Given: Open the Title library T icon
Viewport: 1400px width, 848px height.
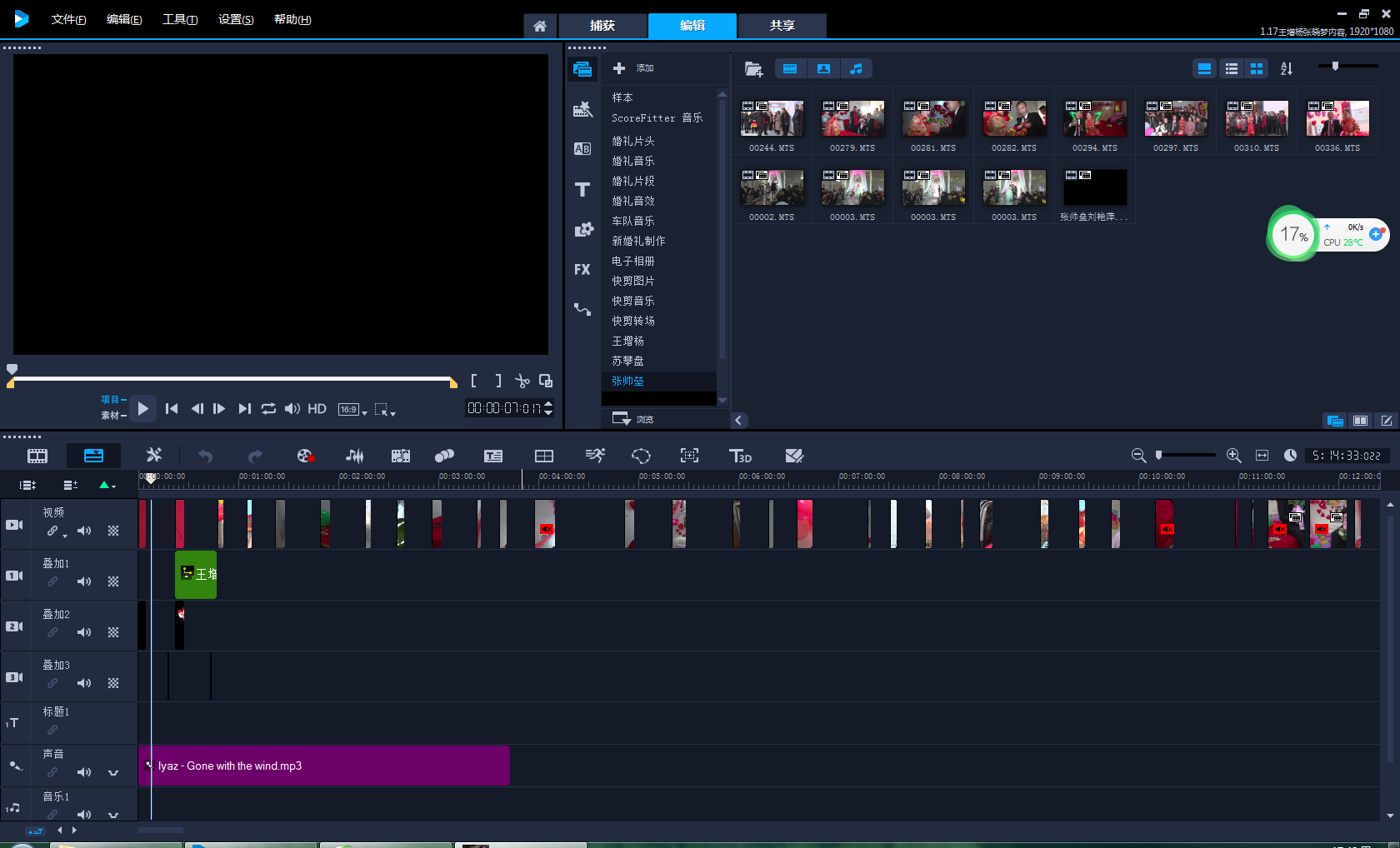Looking at the screenshot, I should (582, 189).
